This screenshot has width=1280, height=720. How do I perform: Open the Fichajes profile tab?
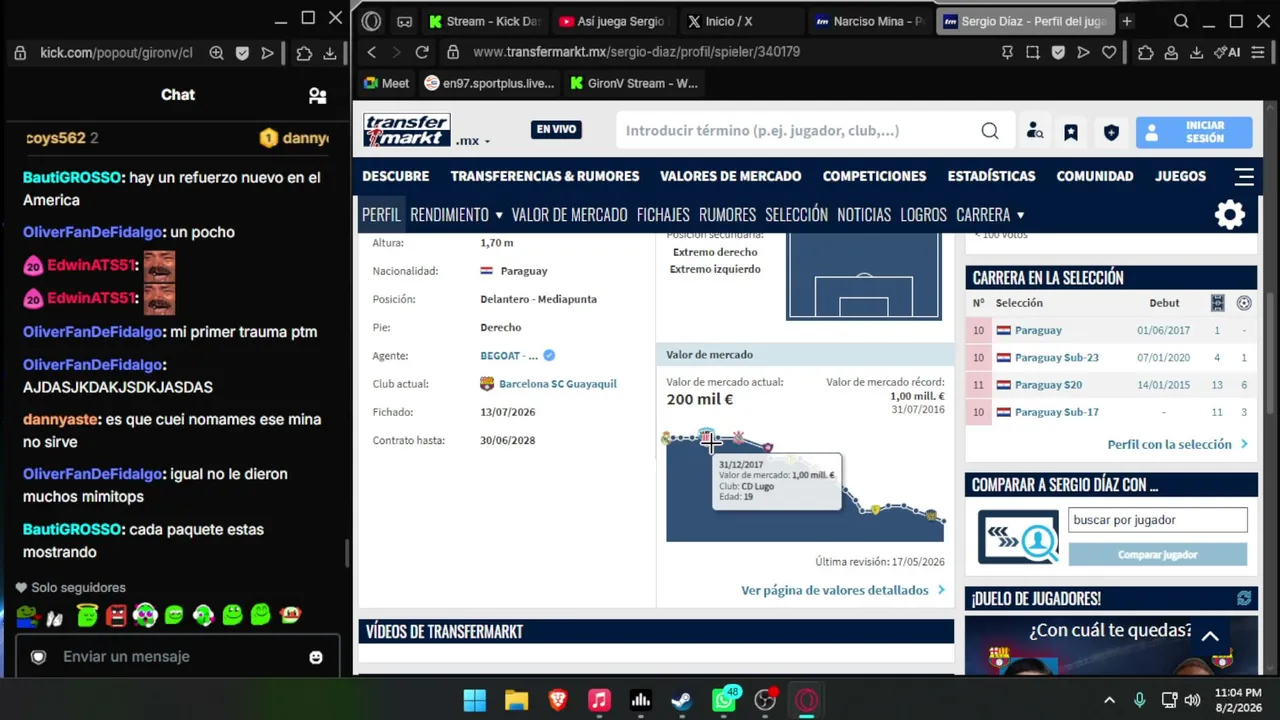click(663, 214)
